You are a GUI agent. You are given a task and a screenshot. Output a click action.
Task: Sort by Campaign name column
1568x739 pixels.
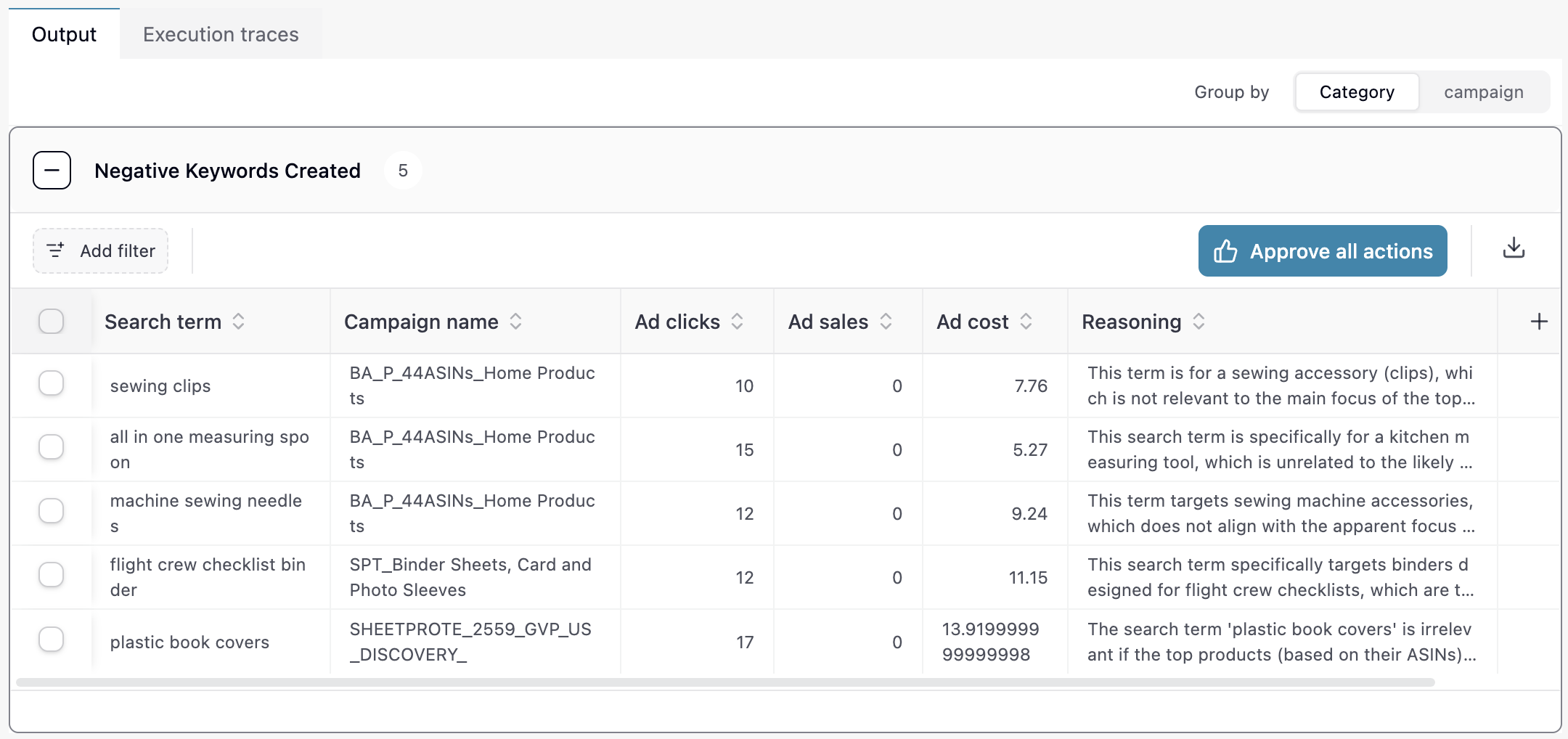515,322
